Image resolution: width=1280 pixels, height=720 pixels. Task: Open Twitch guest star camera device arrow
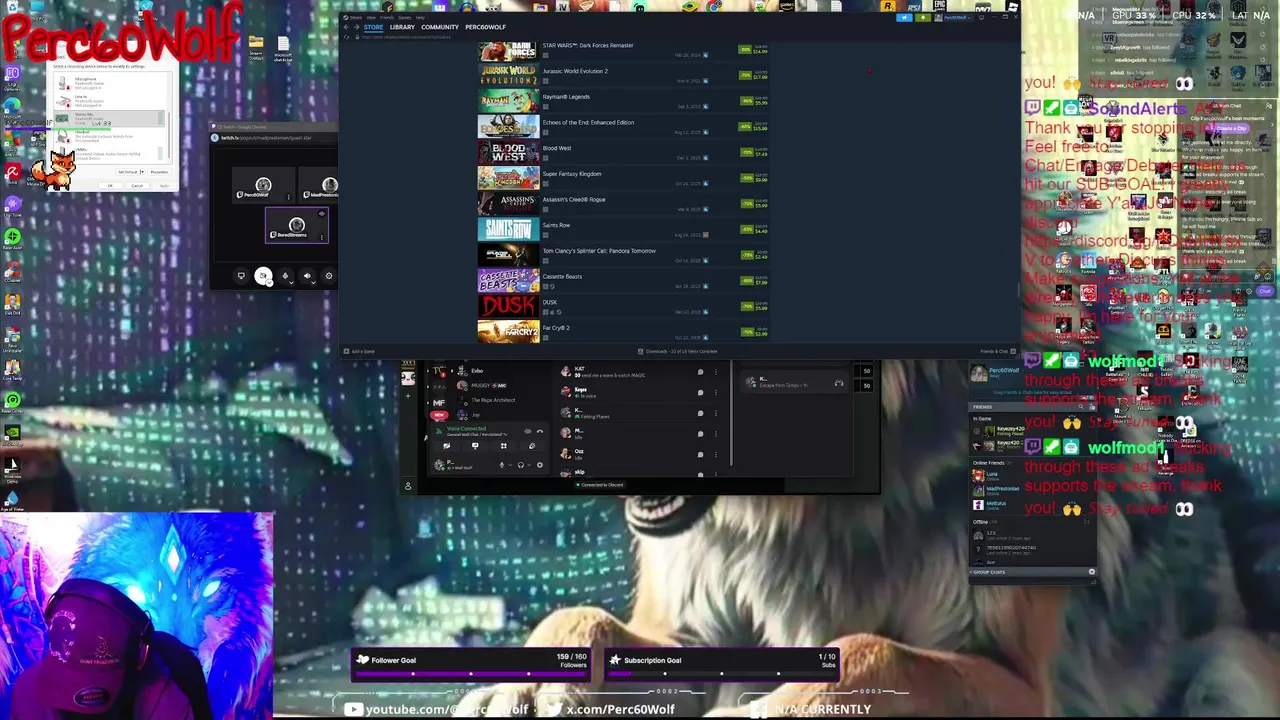[x=270, y=282]
